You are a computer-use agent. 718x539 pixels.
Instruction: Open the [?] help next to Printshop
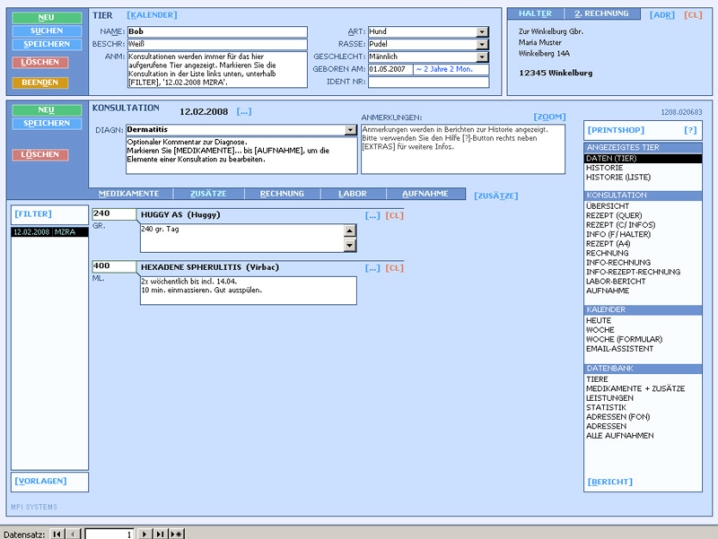point(689,130)
